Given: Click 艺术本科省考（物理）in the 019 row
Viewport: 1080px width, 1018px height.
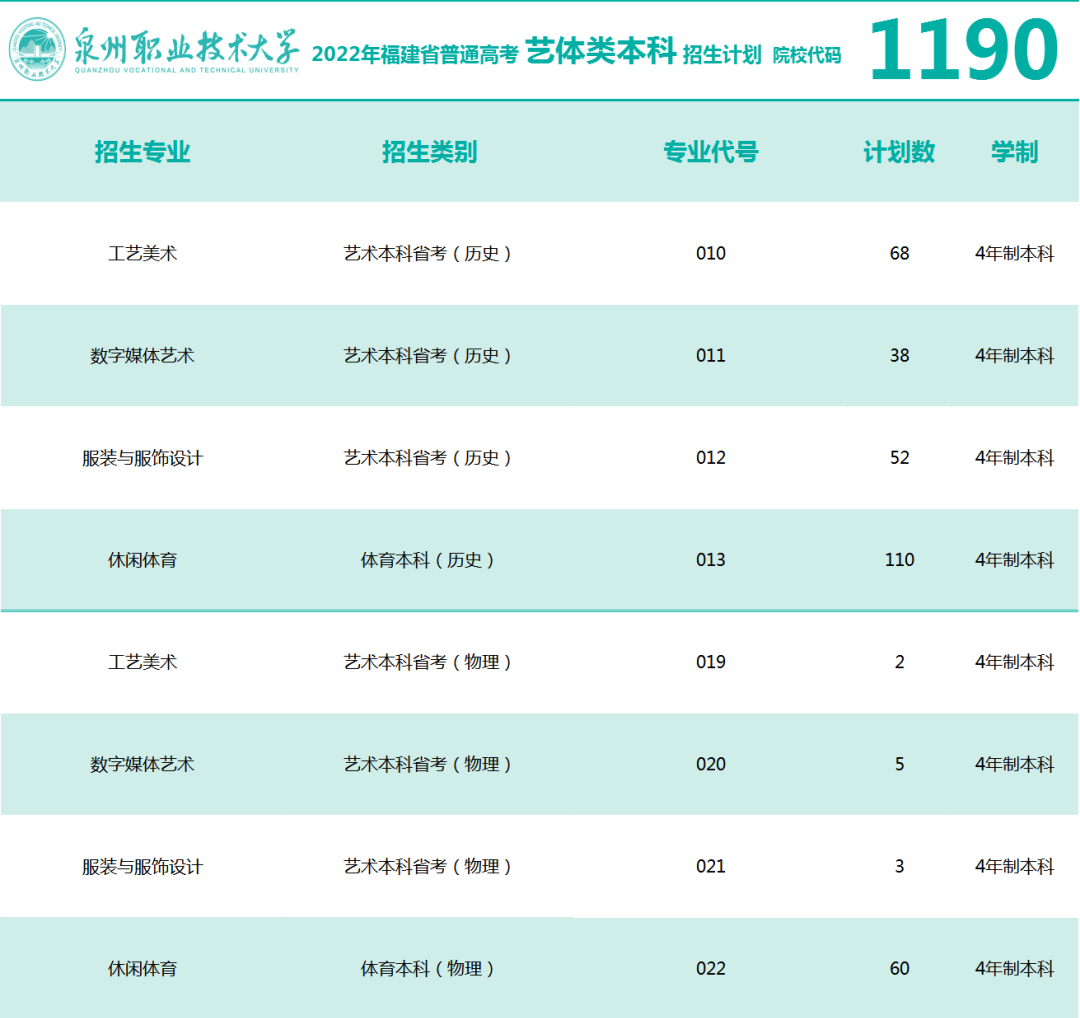Looking at the screenshot, I should tap(427, 662).
